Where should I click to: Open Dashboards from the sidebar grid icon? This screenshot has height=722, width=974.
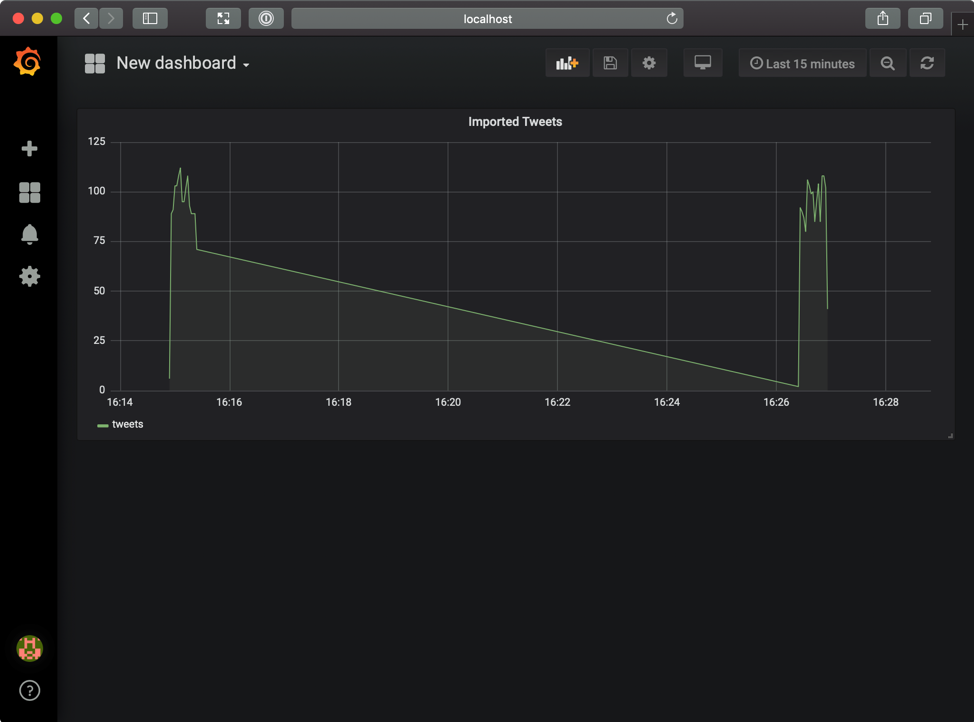tap(29, 192)
